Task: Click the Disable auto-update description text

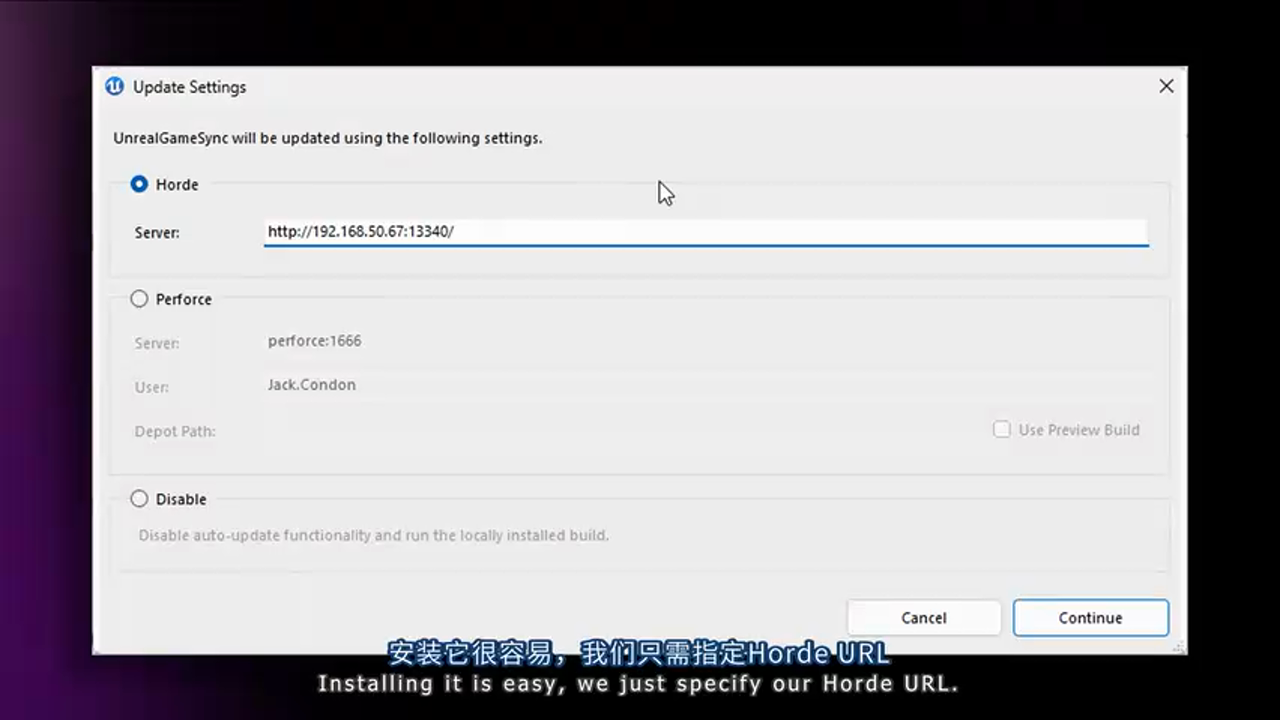Action: click(373, 535)
